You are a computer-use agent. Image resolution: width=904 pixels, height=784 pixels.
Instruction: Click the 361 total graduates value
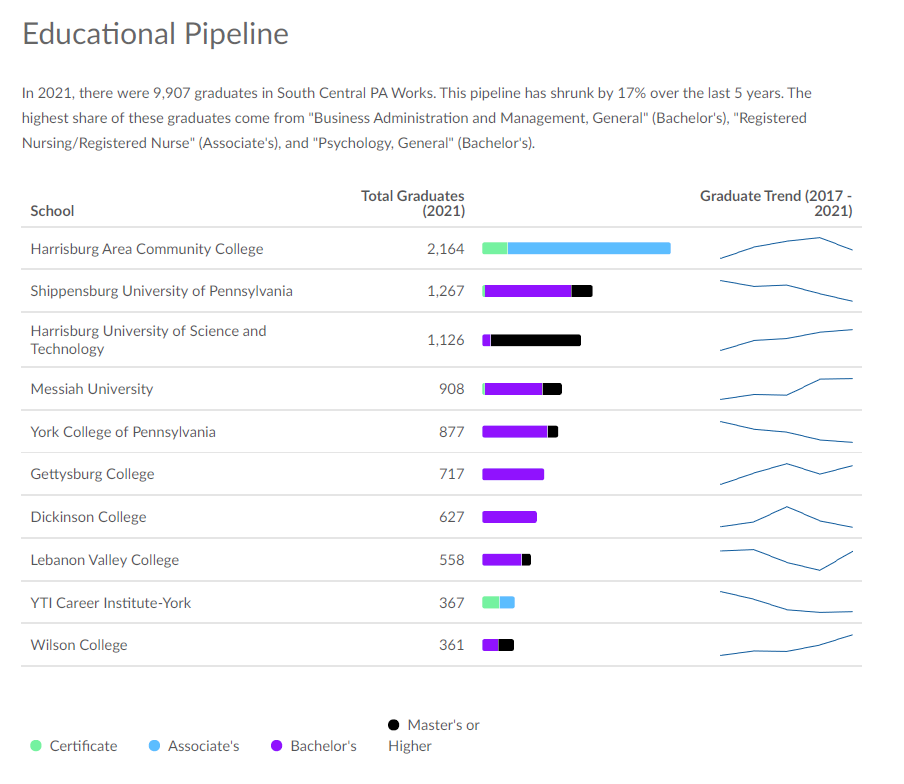pos(451,645)
